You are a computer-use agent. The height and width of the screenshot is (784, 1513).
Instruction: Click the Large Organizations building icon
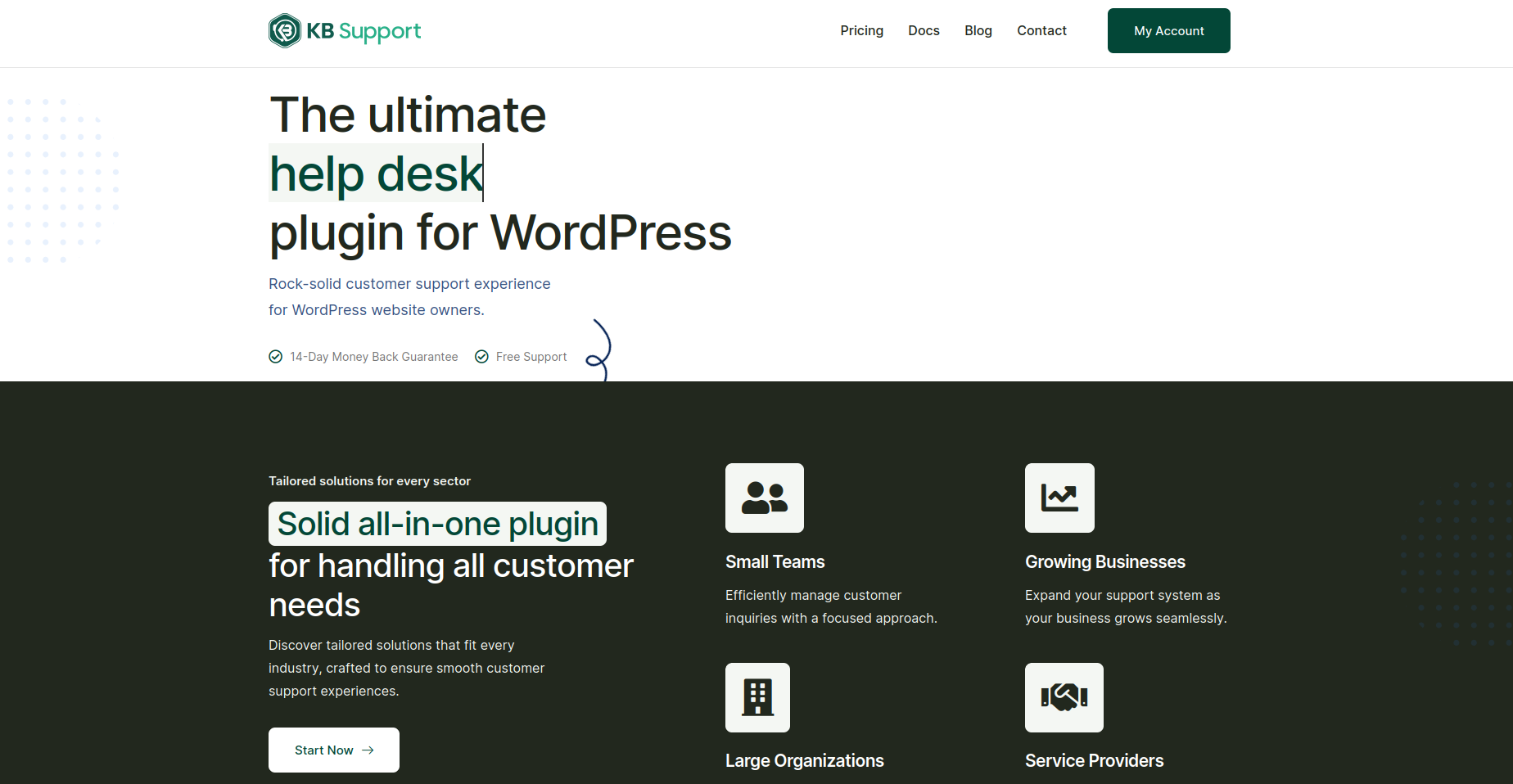757,697
